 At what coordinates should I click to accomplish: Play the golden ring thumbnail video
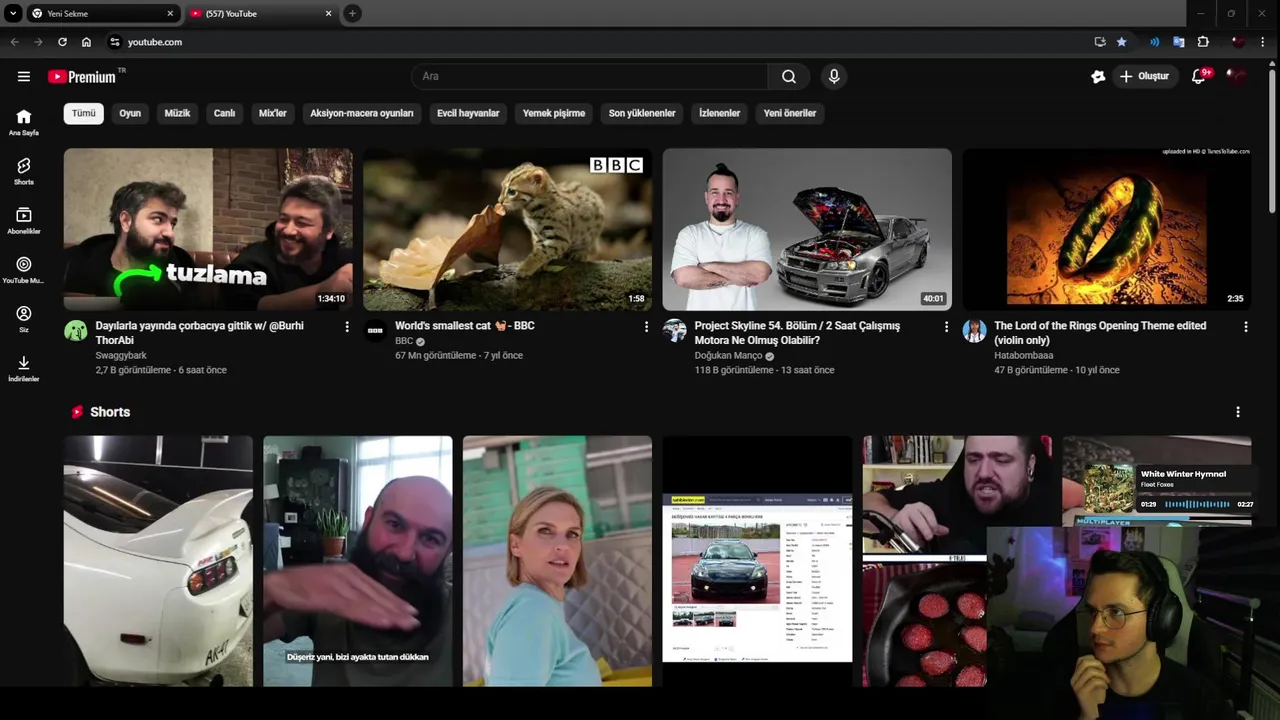(x=1106, y=229)
